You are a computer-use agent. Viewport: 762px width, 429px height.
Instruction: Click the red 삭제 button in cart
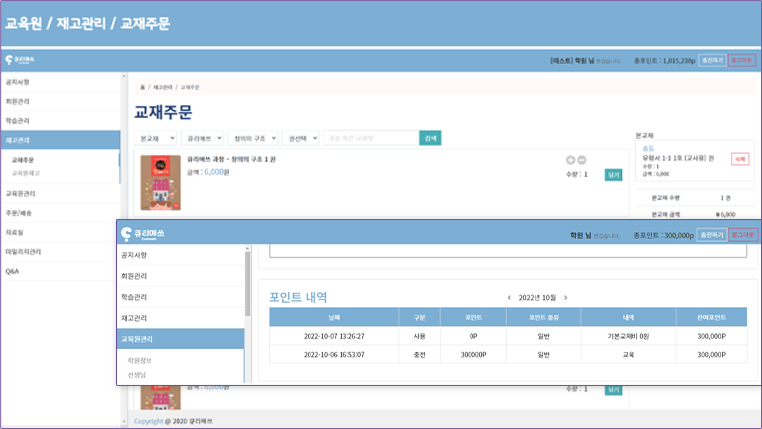click(740, 158)
